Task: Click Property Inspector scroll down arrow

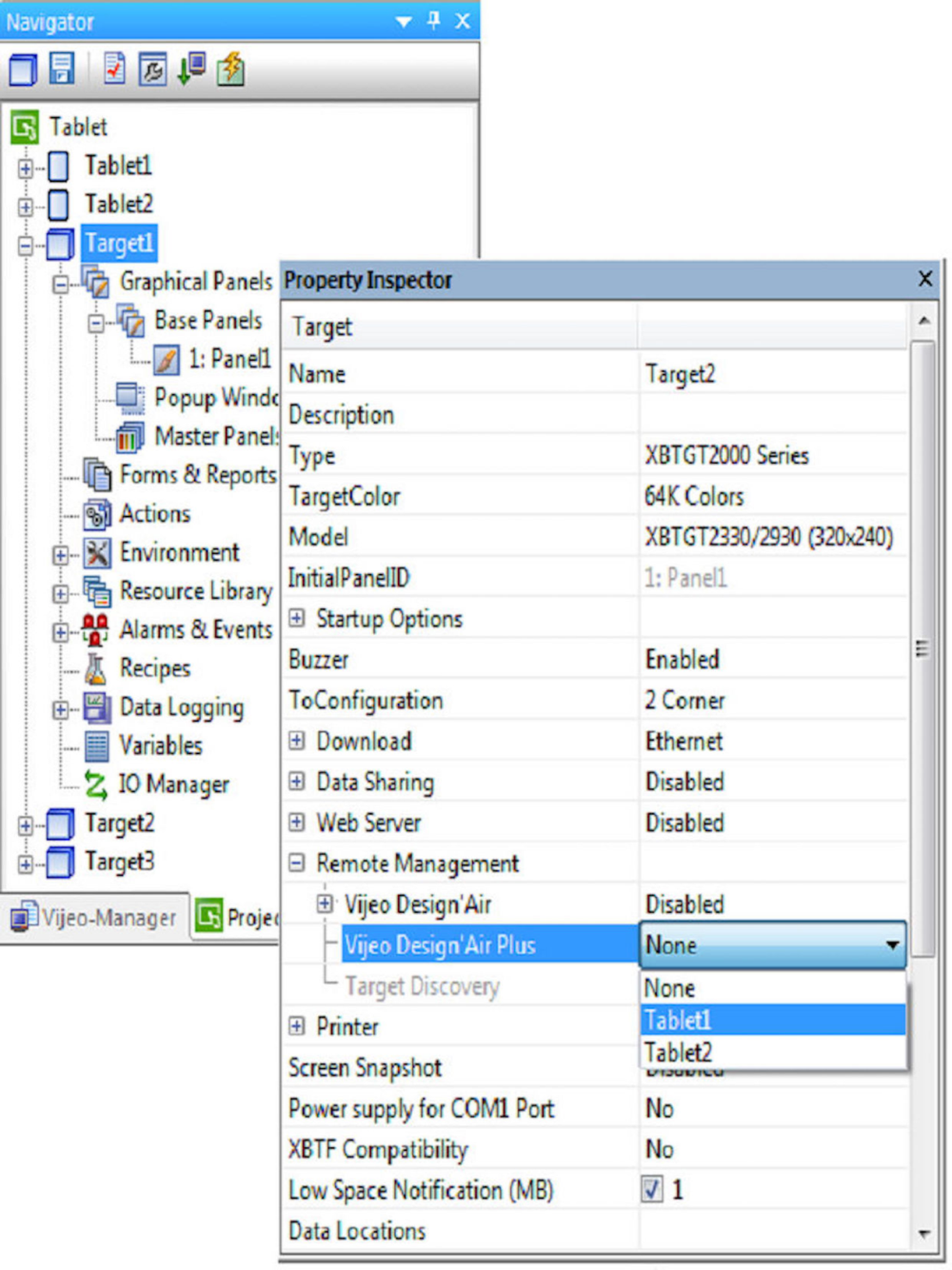Action: pos(923,1234)
